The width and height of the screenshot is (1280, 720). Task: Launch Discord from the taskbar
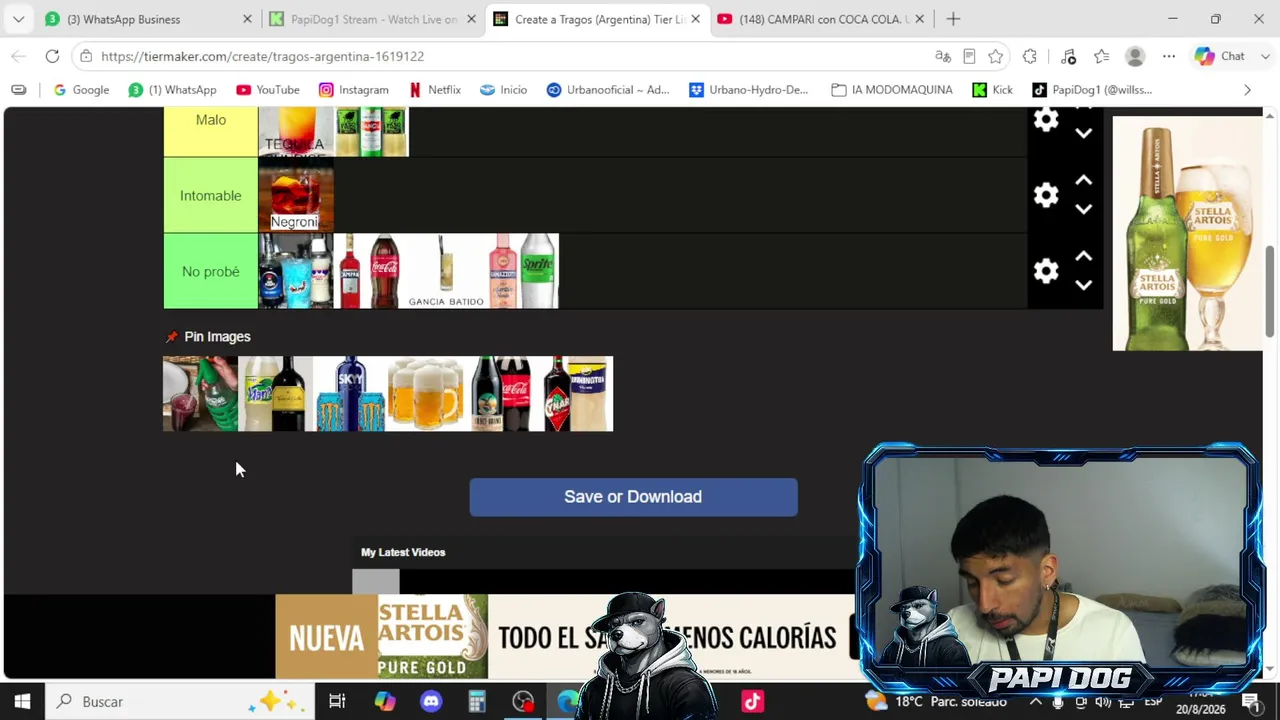431,702
